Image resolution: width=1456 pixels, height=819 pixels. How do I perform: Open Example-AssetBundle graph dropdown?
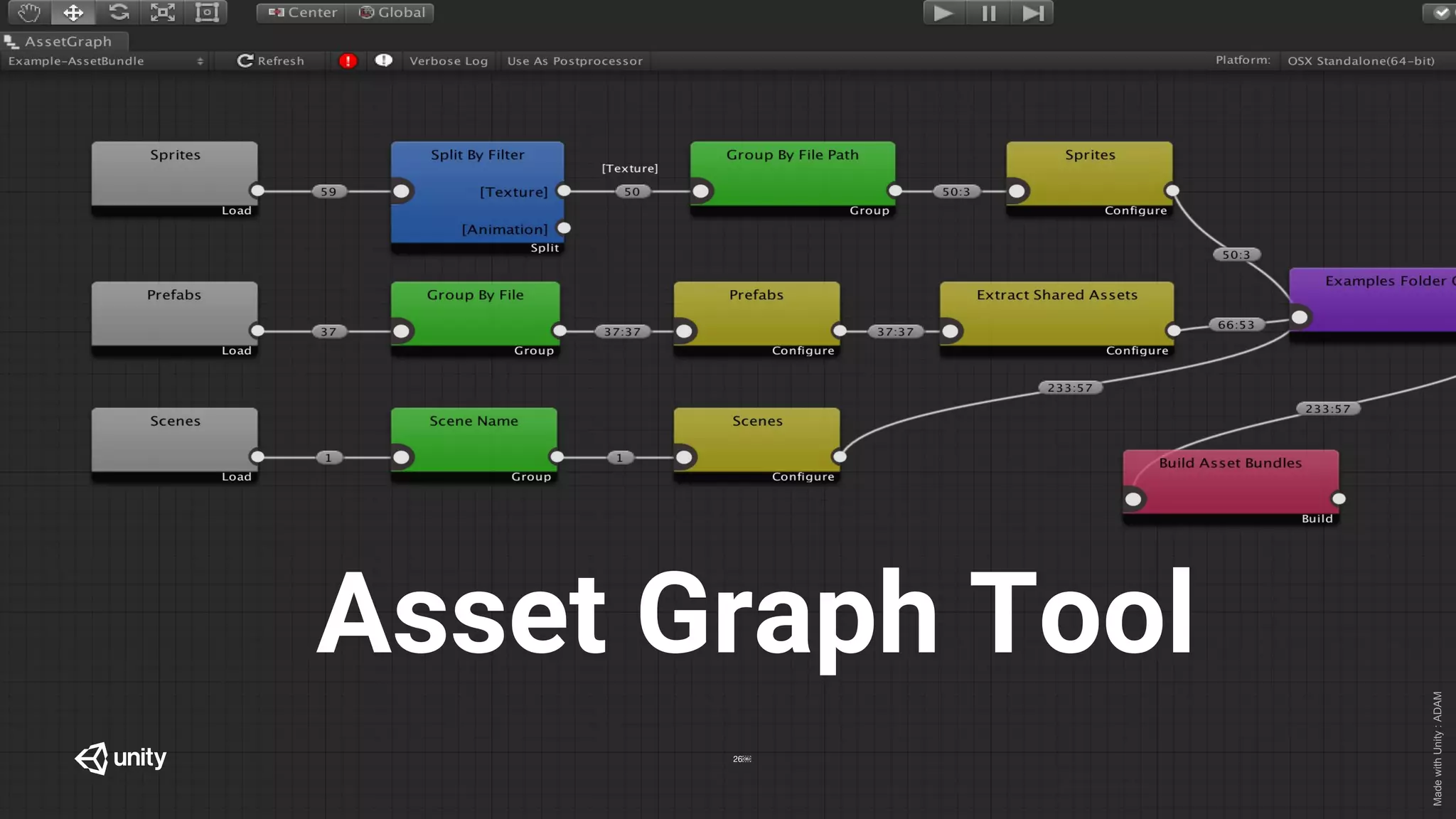(x=105, y=61)
